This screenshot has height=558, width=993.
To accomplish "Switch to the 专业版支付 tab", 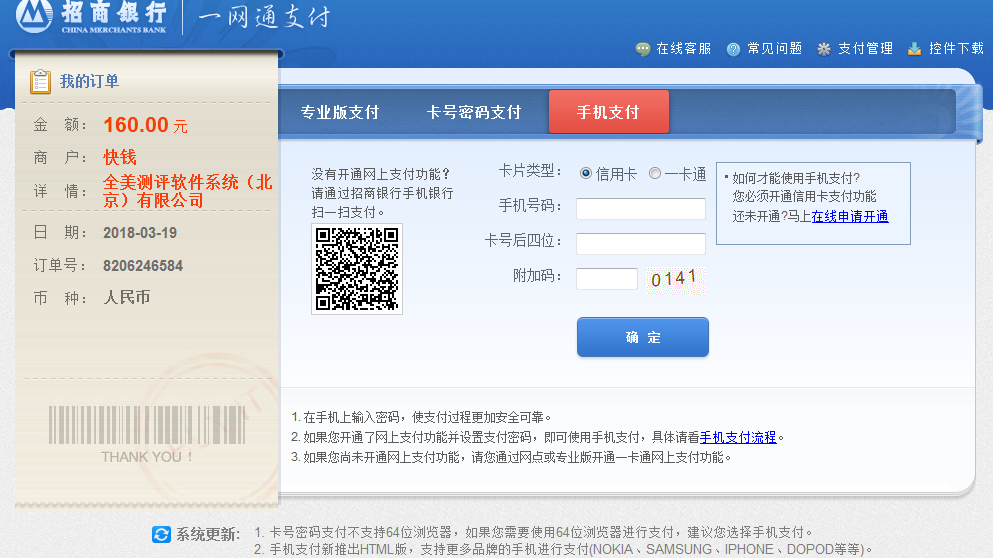I will (340, 112).
